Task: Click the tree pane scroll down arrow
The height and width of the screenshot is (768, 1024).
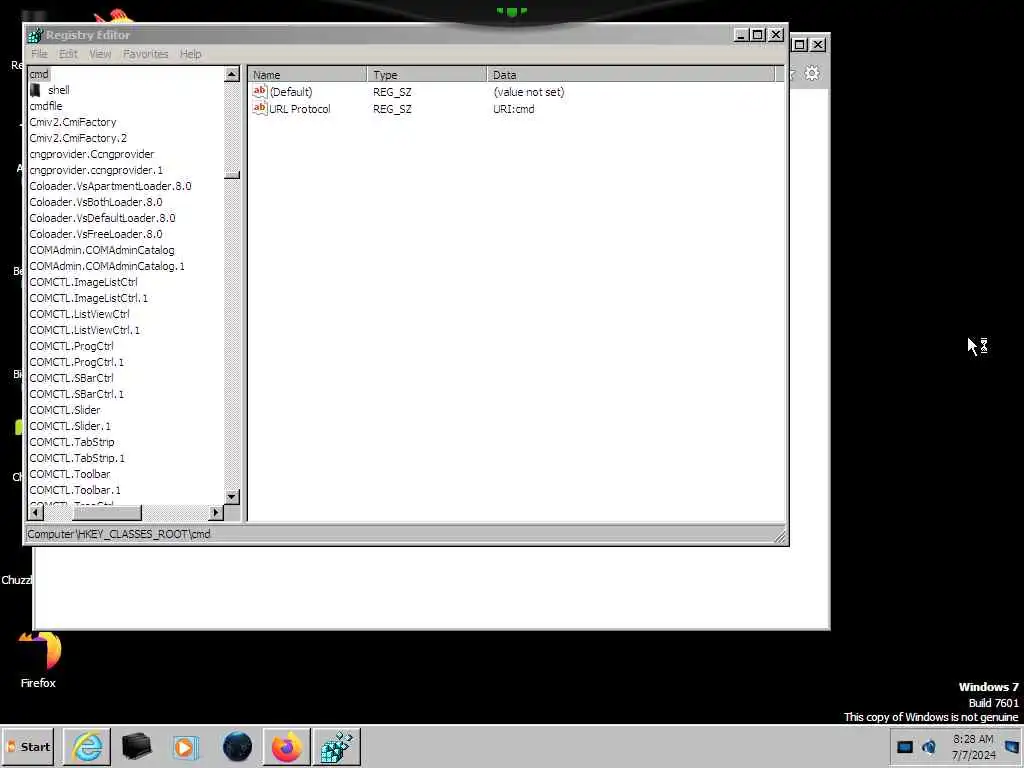Action: [x=232, y=497]
